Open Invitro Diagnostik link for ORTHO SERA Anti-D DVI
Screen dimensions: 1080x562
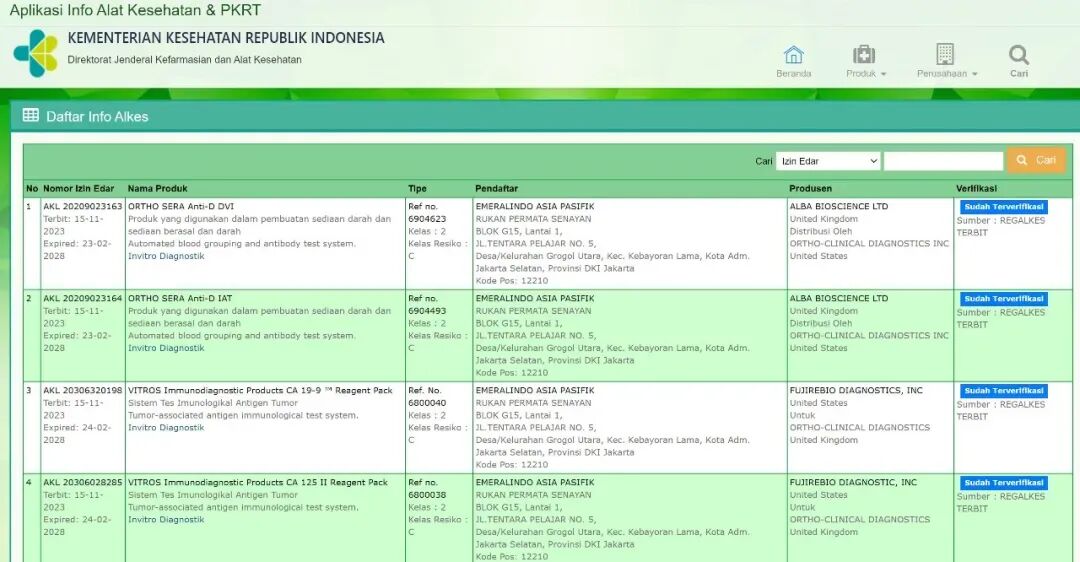pyautogui.click(x=166, y=256)
